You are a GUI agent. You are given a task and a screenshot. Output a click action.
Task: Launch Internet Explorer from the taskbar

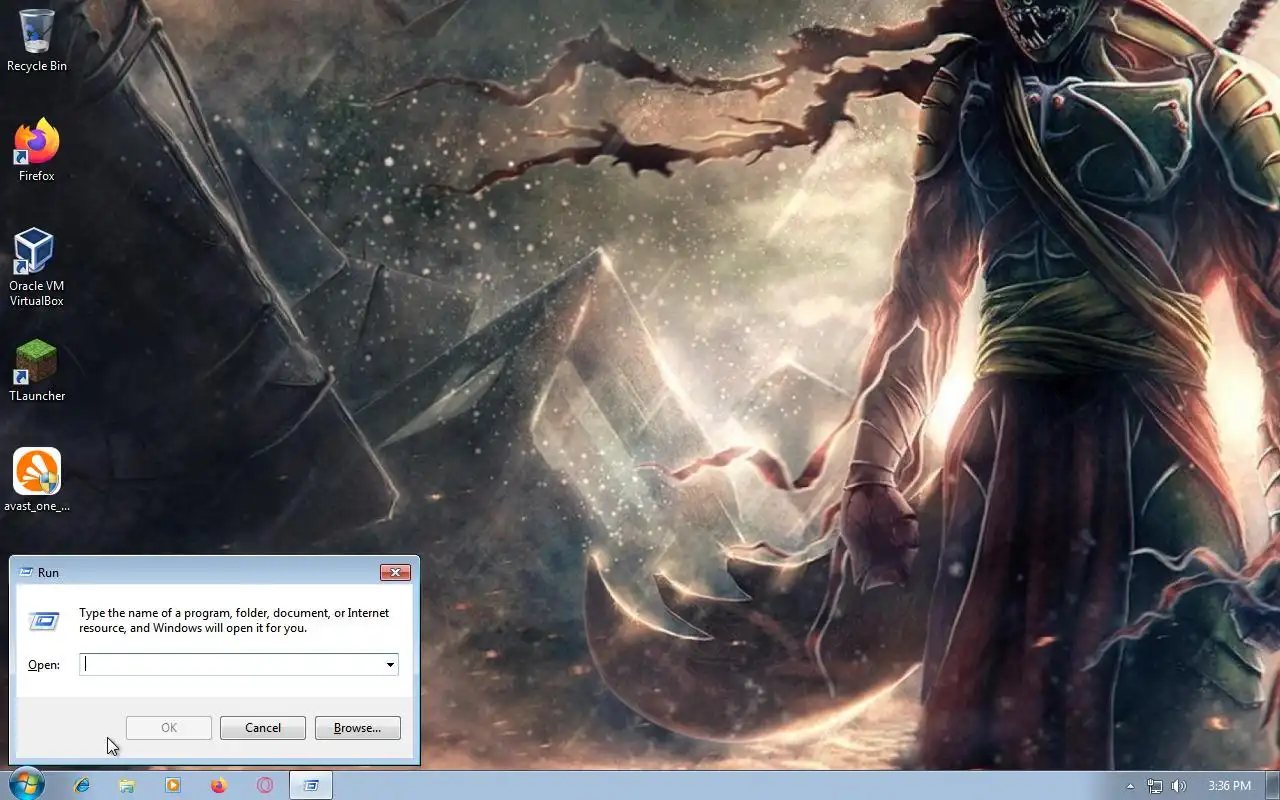82,785
